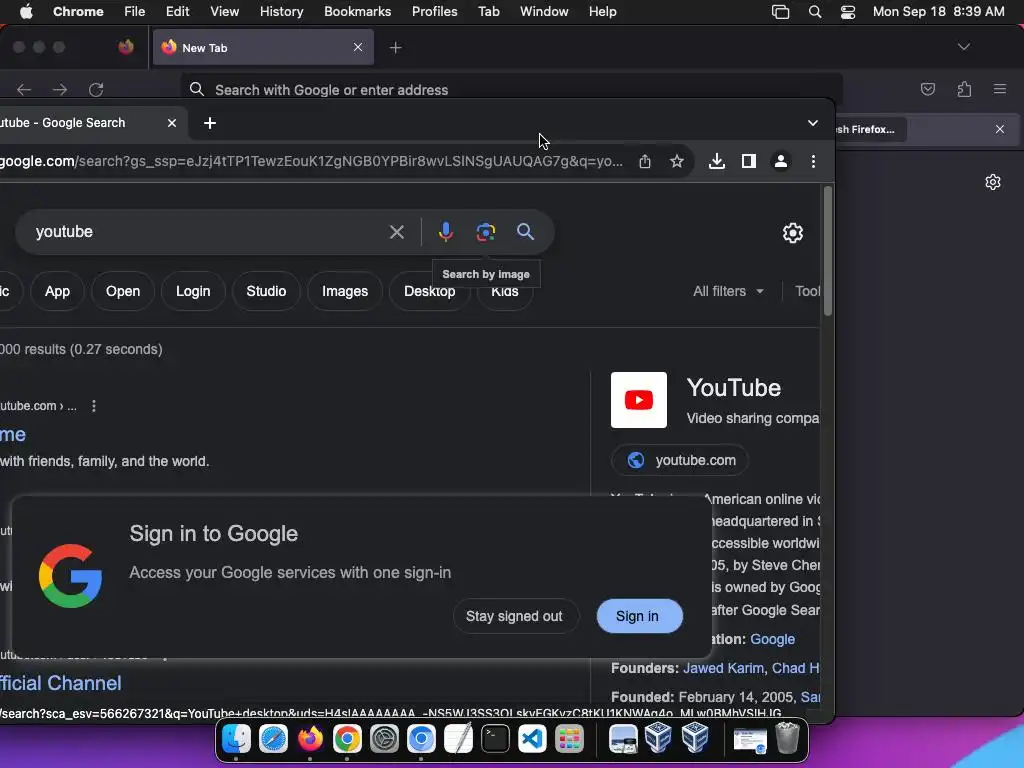Click the Chrome address bar URL
This screenshot has height=768, width=1024.
tap(312, 161)
